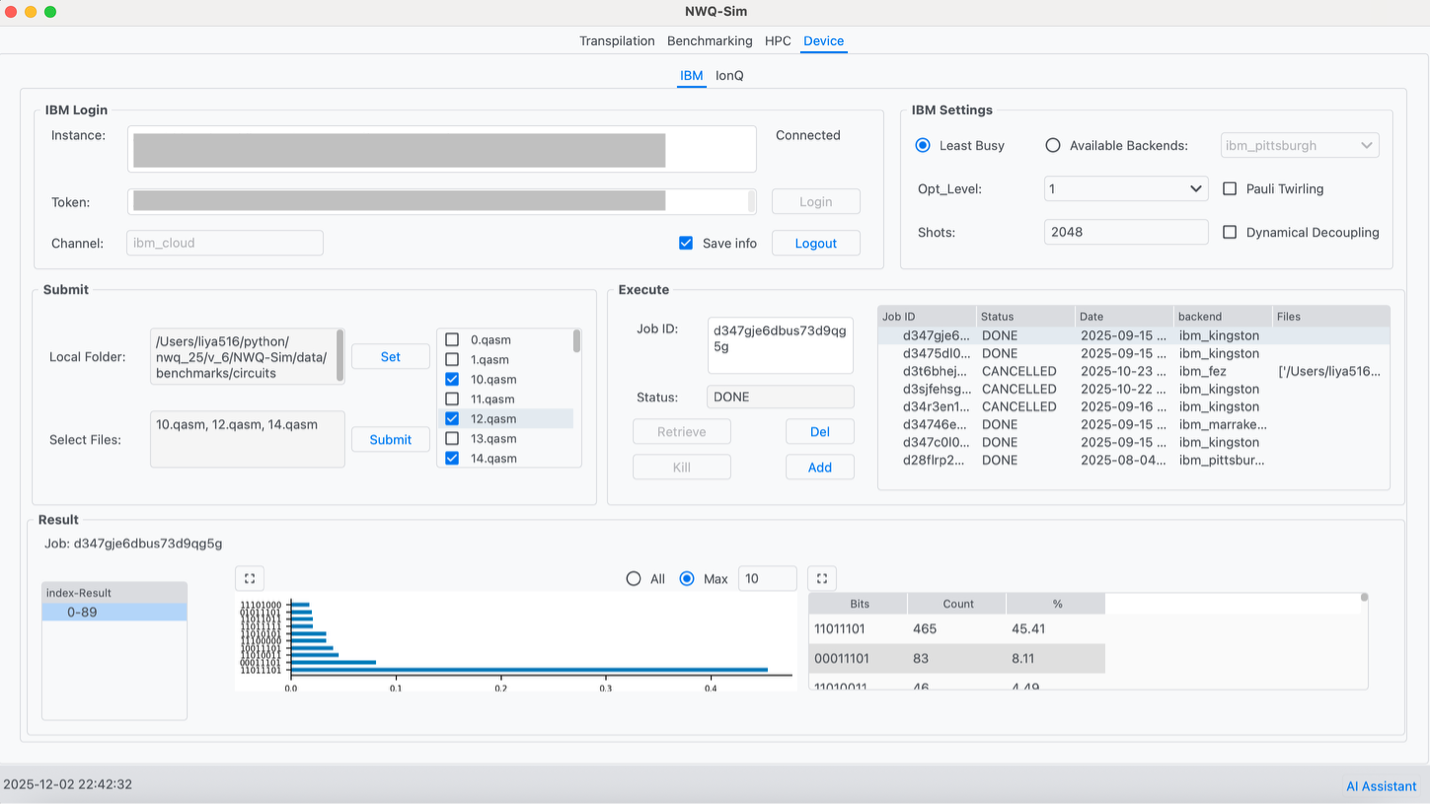Click the expand icon beside the Max value field
The width and height of the screenshot is (1430, 806).
[821, 578]
